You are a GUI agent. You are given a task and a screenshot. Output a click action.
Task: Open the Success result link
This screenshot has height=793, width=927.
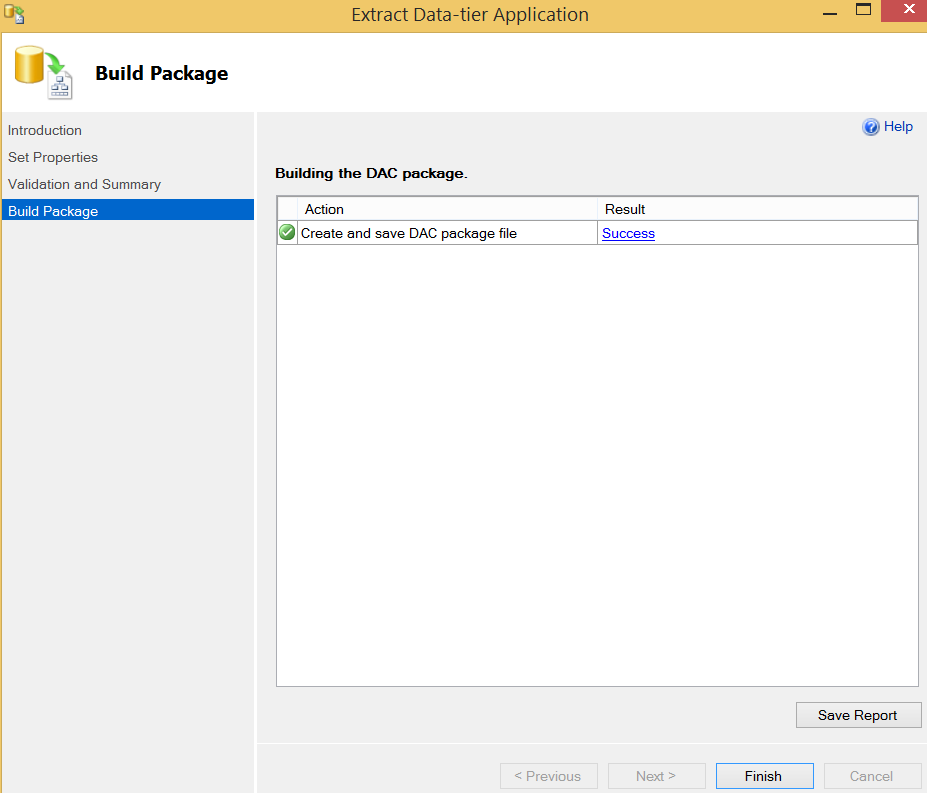click(x=628, y=234)
